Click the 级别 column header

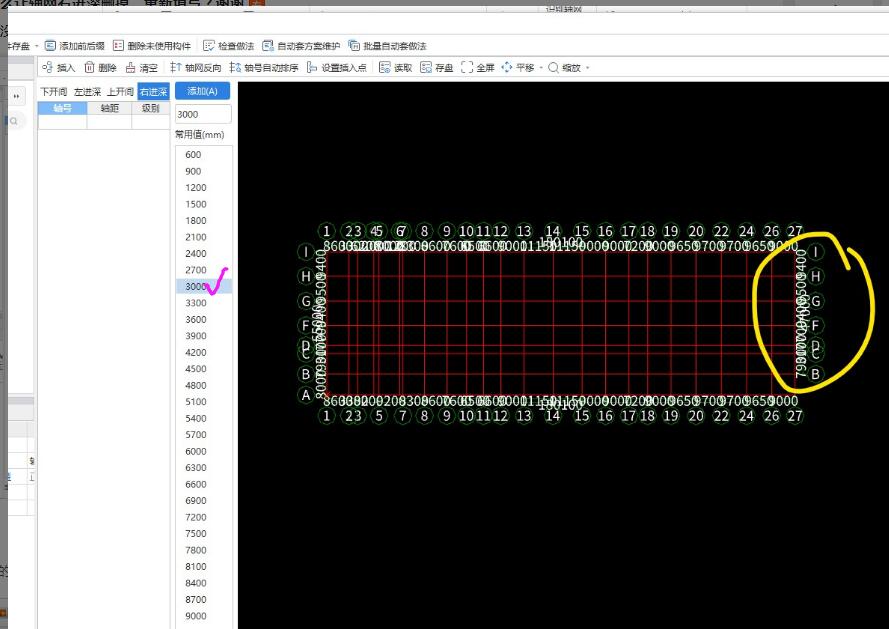(x=151, y=108)
